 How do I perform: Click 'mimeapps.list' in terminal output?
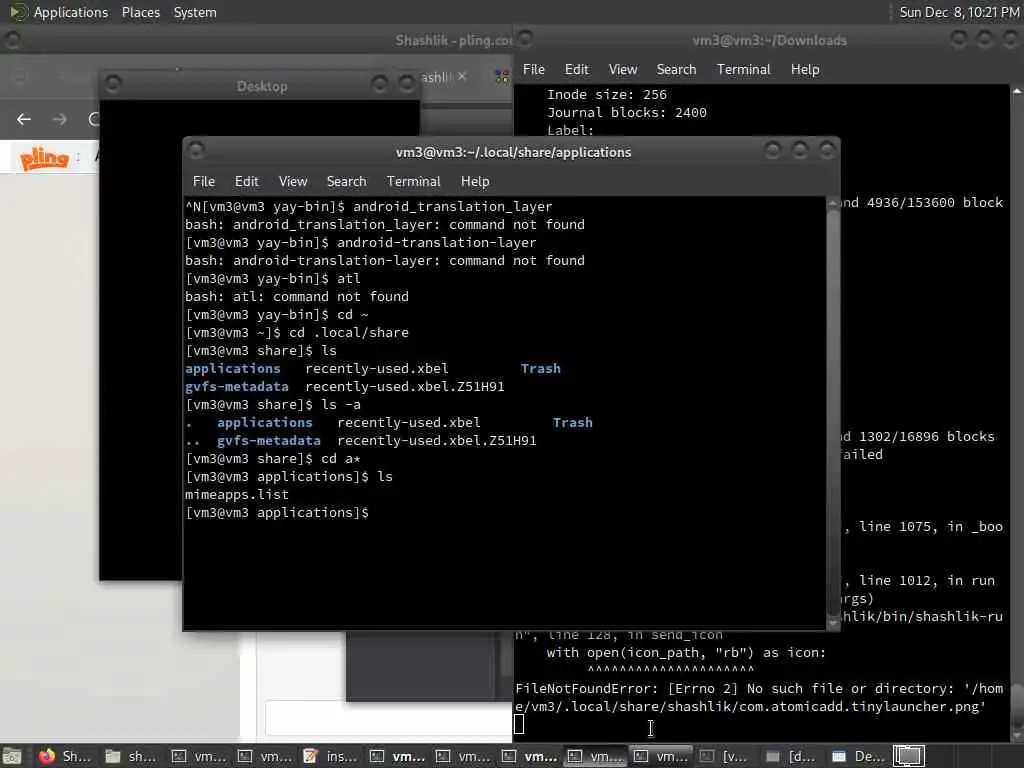pyautogui.click(x=236, y=494)
